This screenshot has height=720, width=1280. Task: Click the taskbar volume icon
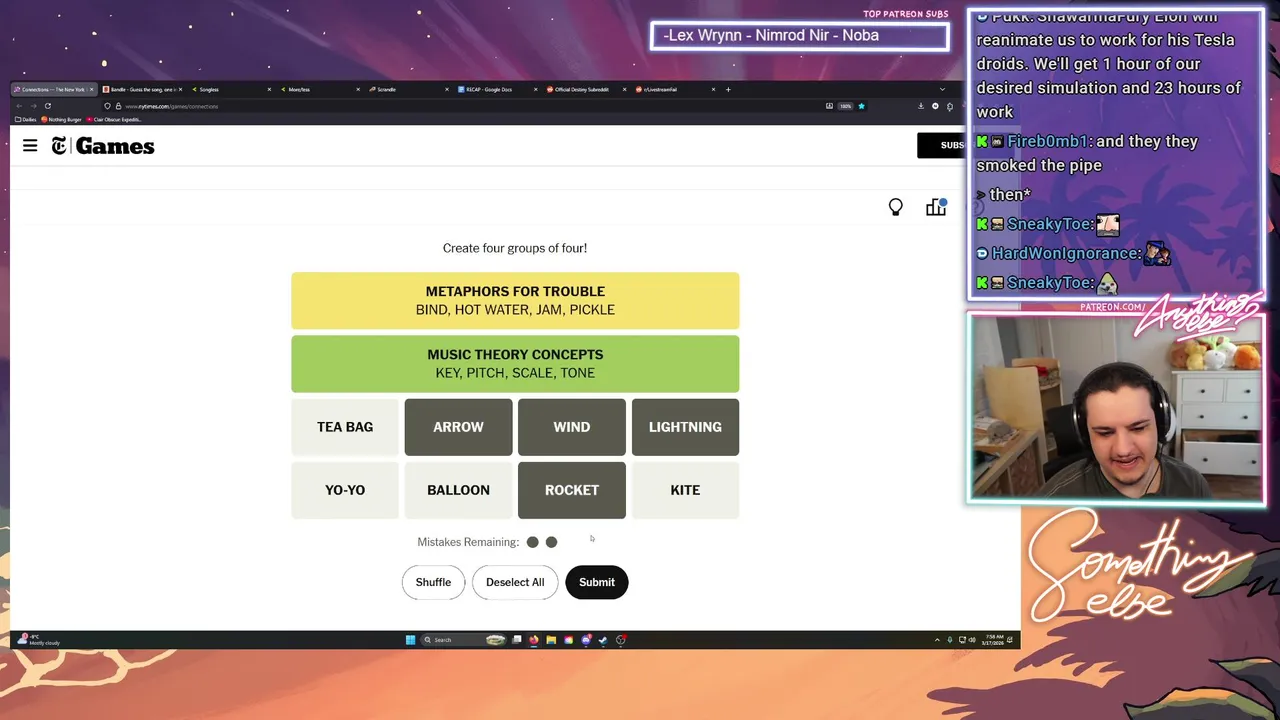tap(972, 640)
